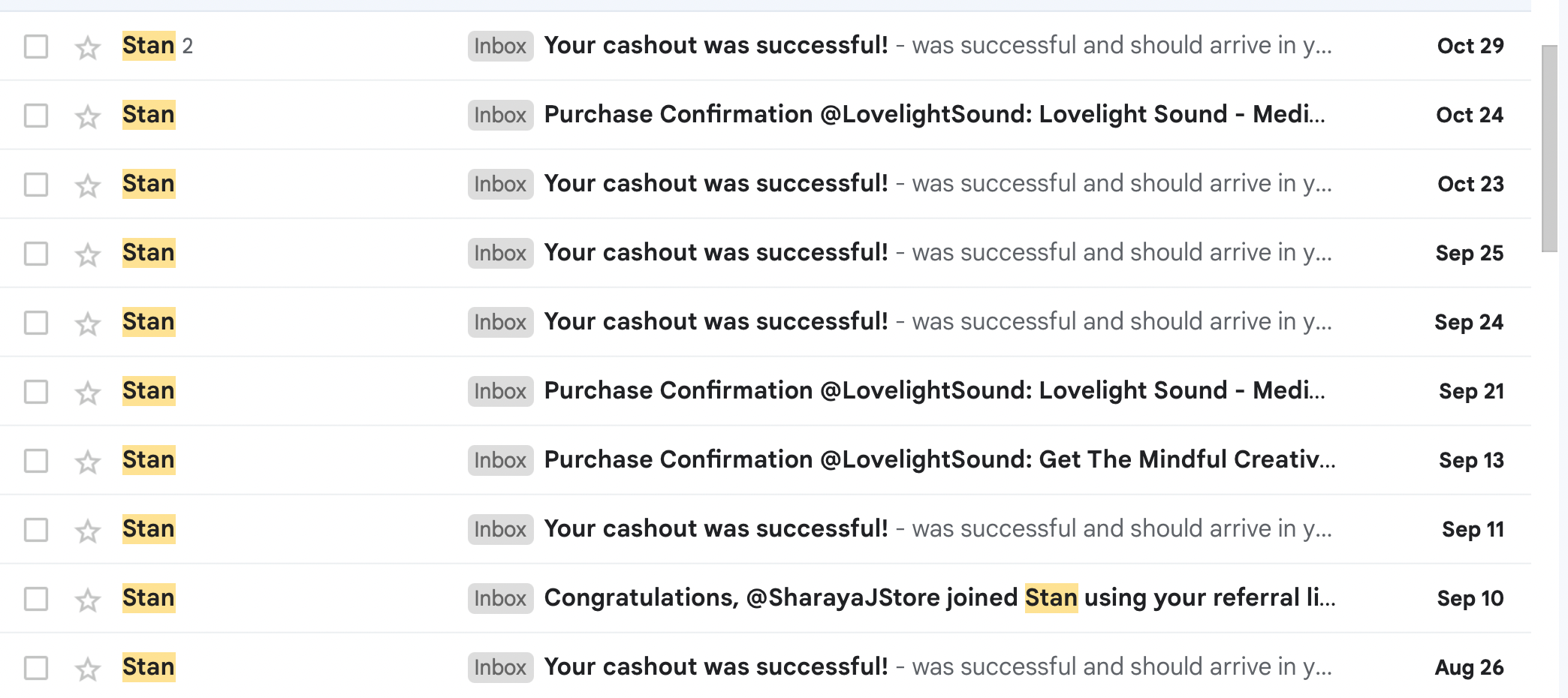The height and width of the screenshot is (698, 1568).
Task: Star the SharayaJStore referral email
Action: click(88, 600)
